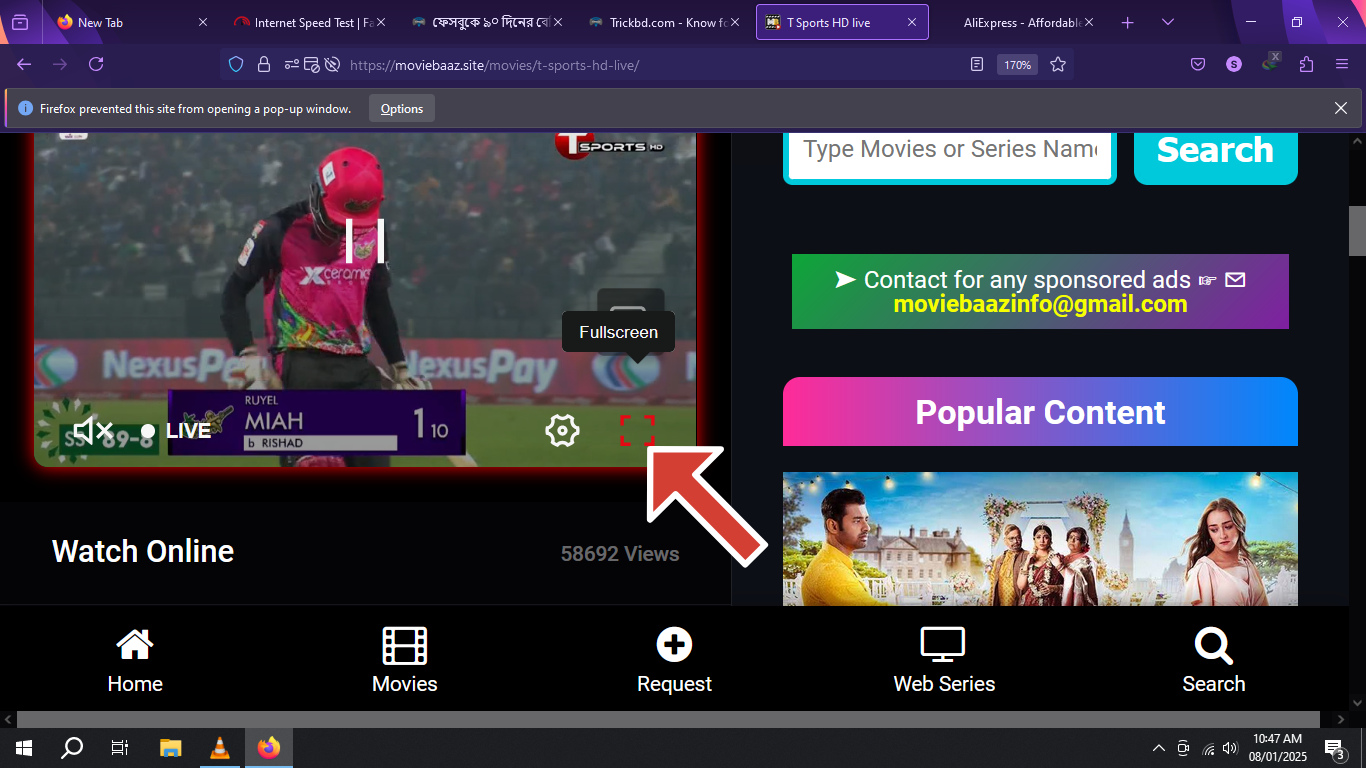Open Request page with plus icon
This screenshot has height=768, width=1366.
tap(674, 660)
